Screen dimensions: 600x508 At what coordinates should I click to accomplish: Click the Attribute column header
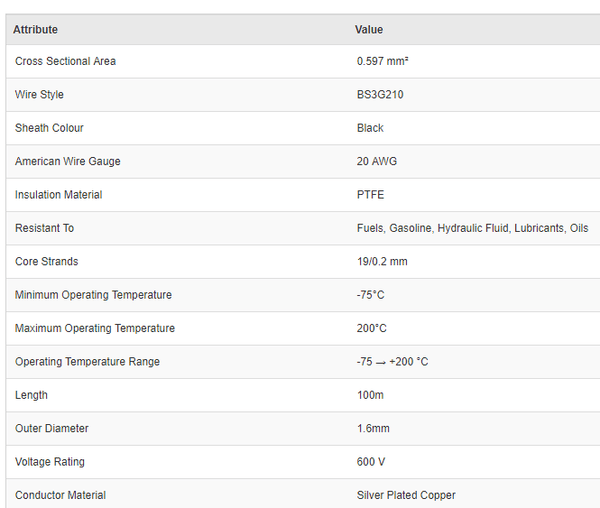pos(36,30)
